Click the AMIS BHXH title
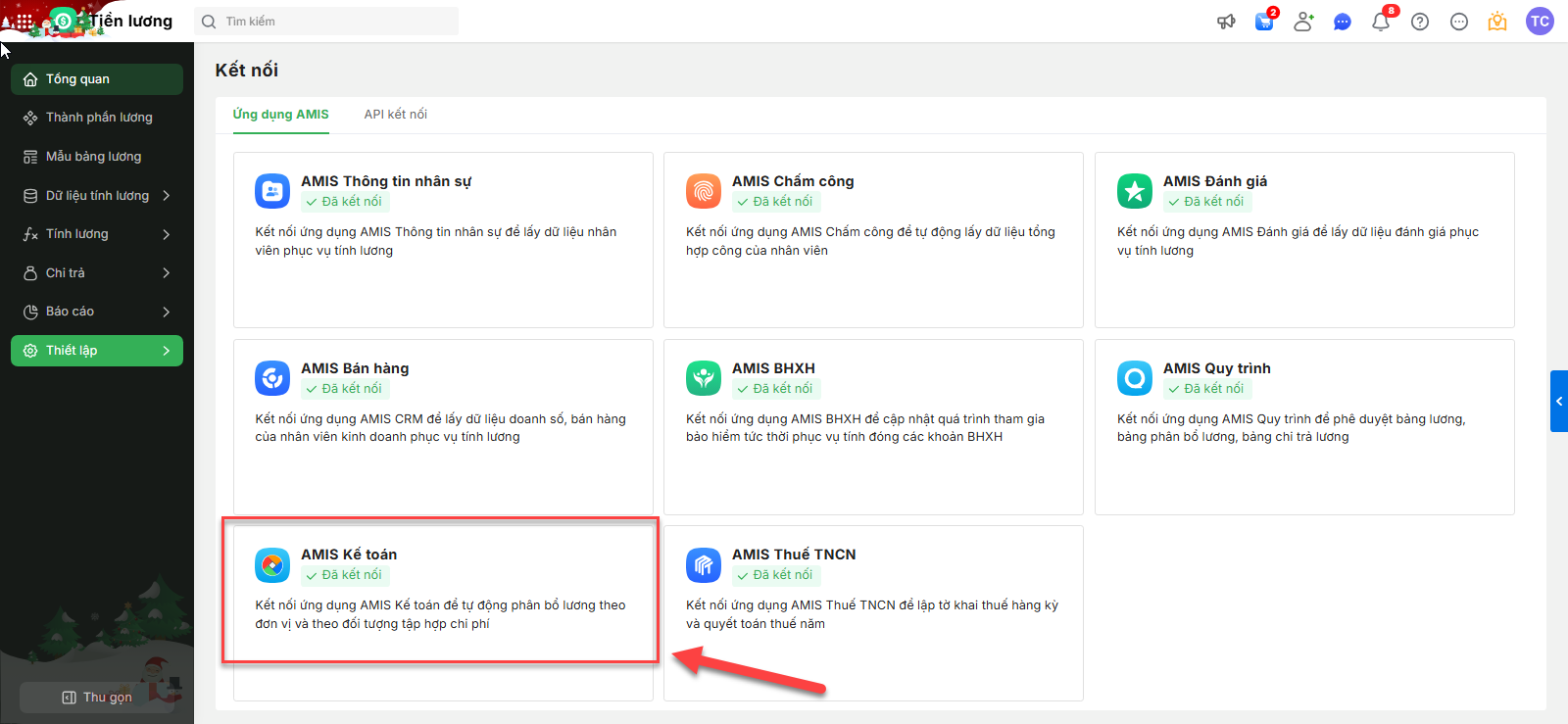 [x=773, y=368]
